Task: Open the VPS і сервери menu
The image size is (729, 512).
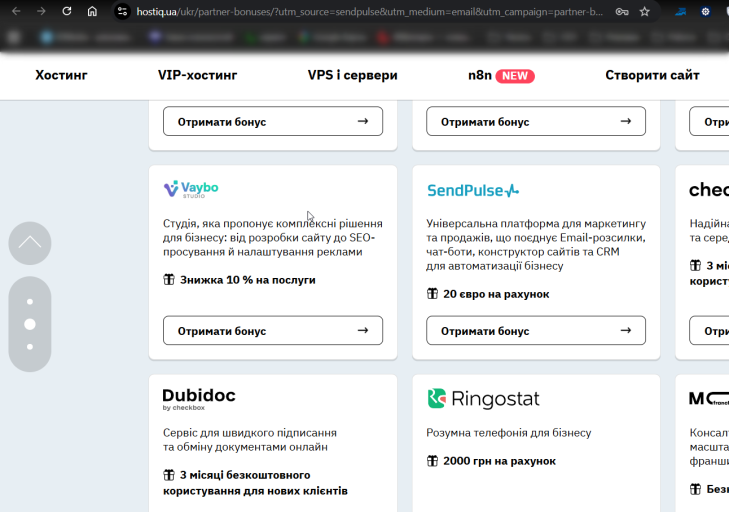Action: [x=352, y=75]
